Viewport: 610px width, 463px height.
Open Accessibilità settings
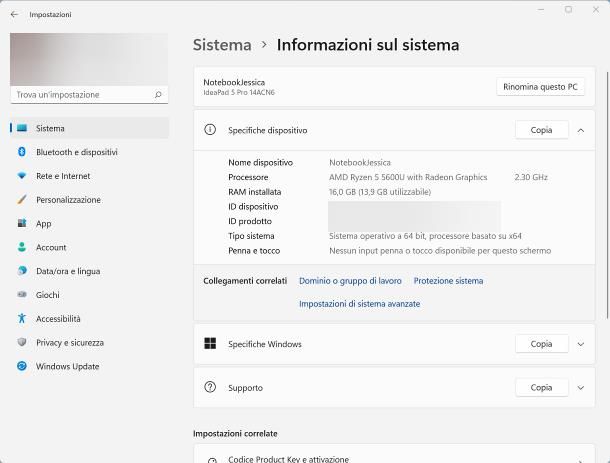pos(89,319)
